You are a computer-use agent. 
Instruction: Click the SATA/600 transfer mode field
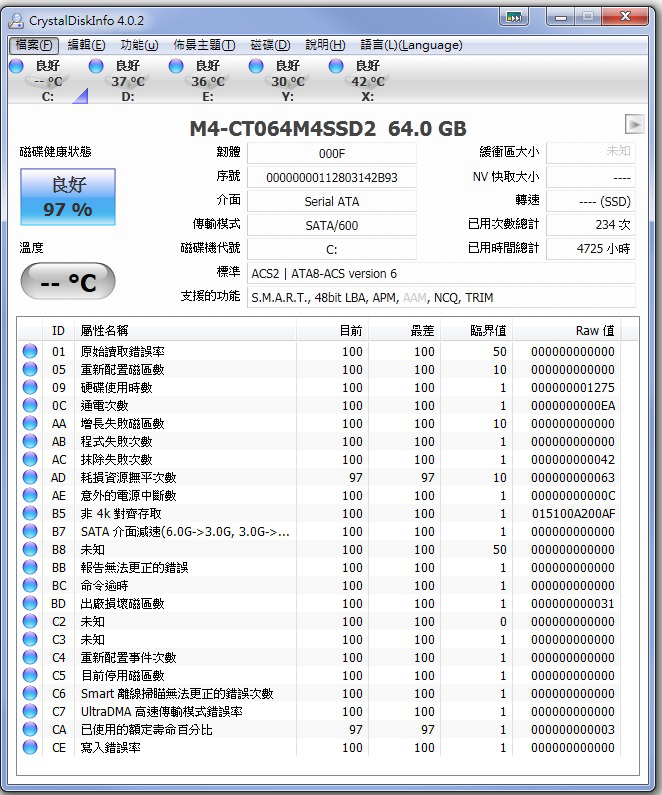pos(332,225)
